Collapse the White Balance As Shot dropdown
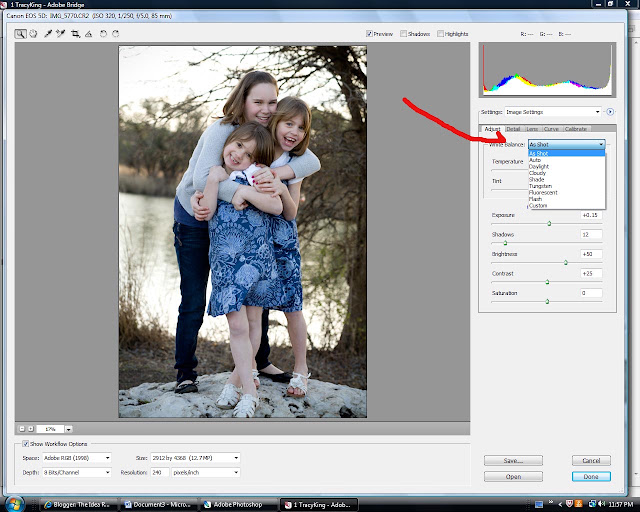Screen dimensions: 640x512 [x=566, y=144]
